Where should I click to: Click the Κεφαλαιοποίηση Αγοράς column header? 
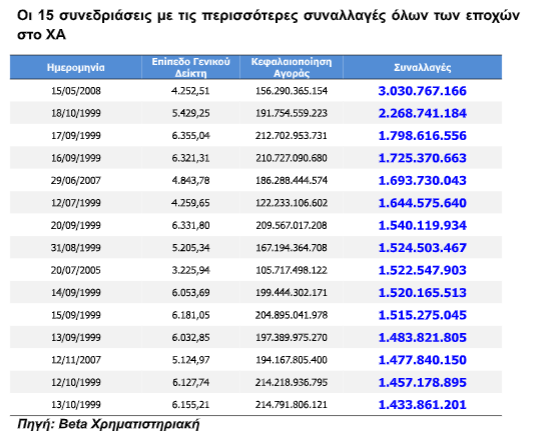coord(291,67)
